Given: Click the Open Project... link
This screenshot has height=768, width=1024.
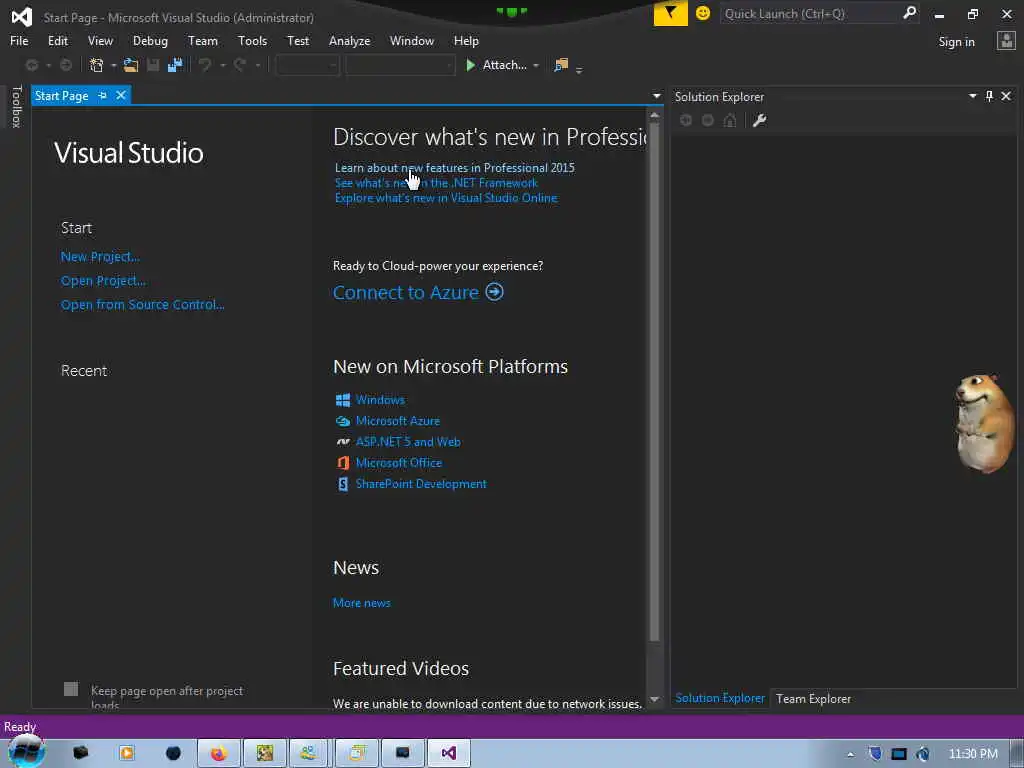Looking at the screenshot, I should [x=103, y=281].
